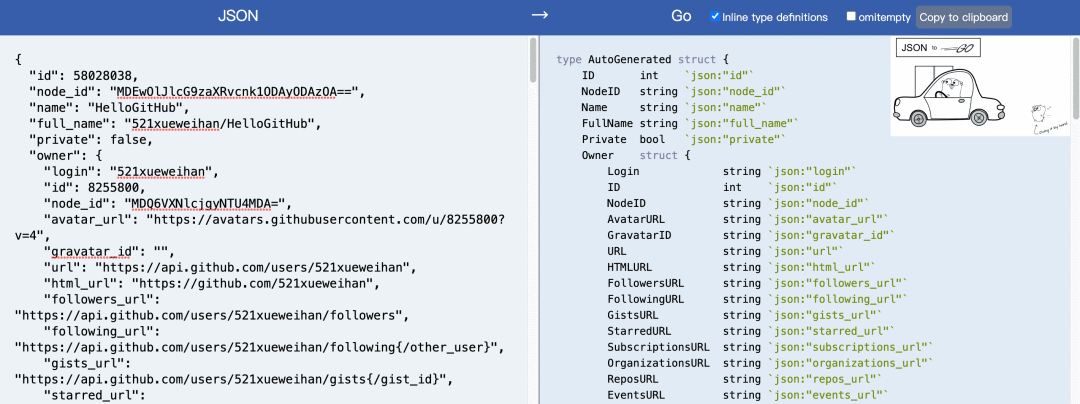Click the FollowingURL string field line
The height and width of the screenshot is (404, 1080).
[758, 299]
